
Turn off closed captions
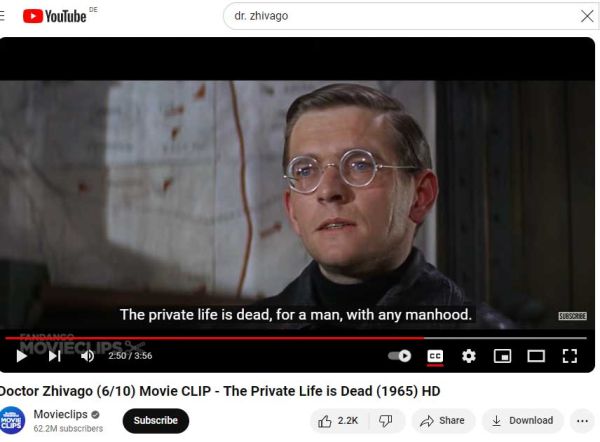coord(435,356)
